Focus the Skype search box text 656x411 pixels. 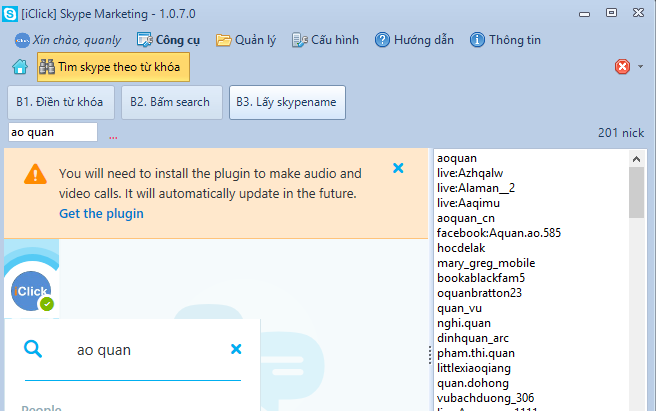104,350
